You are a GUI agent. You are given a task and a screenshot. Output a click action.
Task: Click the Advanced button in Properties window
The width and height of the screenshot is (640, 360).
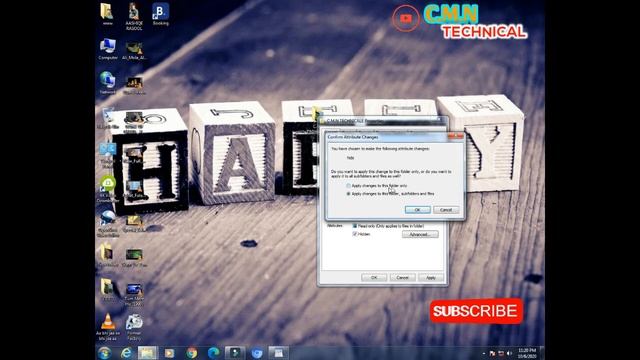(x=420, y=234)
